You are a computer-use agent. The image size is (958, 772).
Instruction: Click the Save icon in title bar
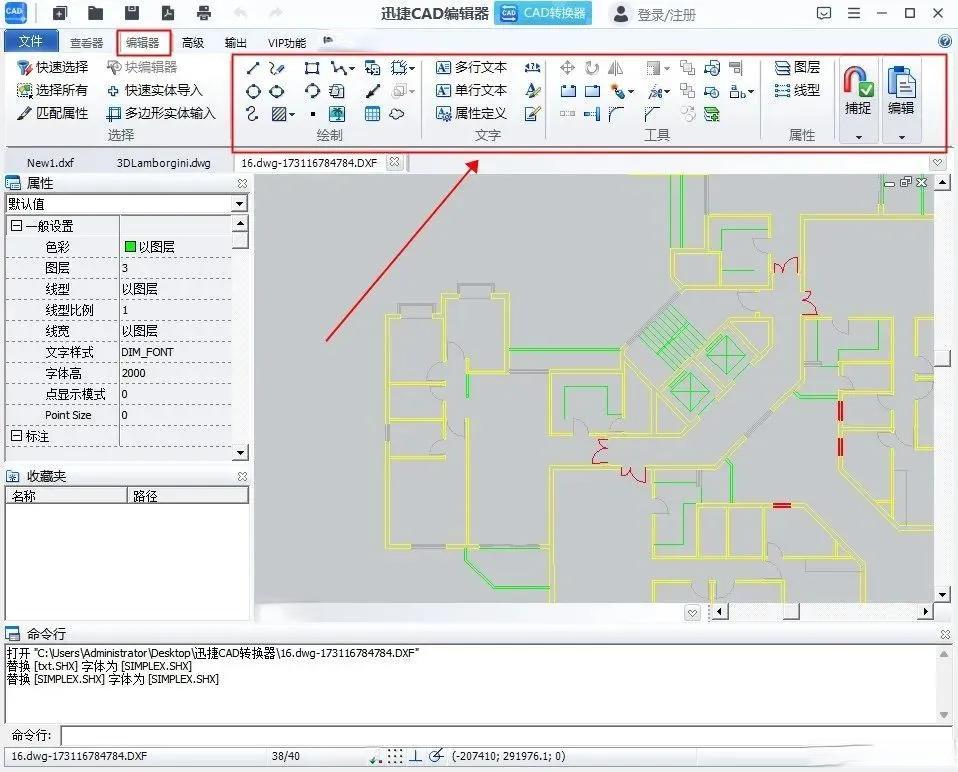(x=132, y=14)
